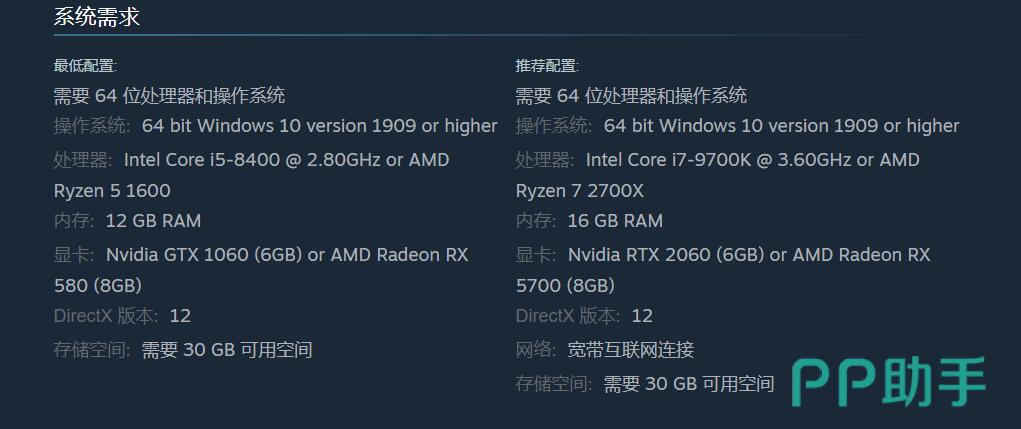The image size is (1021, 429).
Task: Select the 最低配置 label
Action: [x=85, y=66]
